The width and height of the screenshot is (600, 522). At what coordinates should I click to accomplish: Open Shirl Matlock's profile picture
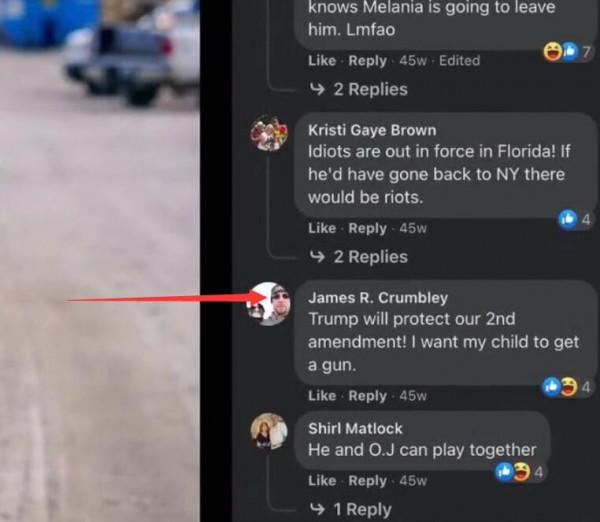coord(269,431)
